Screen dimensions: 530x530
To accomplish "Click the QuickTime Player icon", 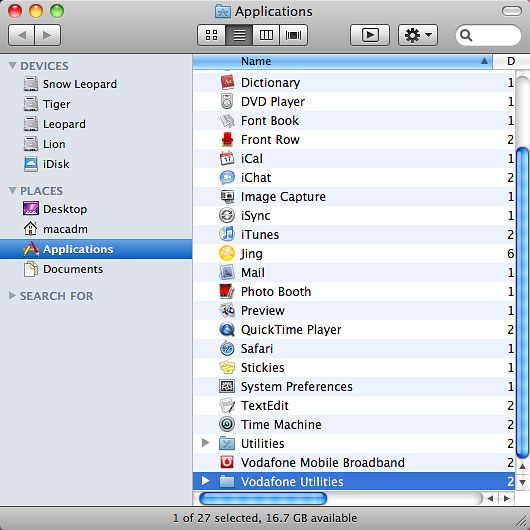I will click(x=227, y=330).
